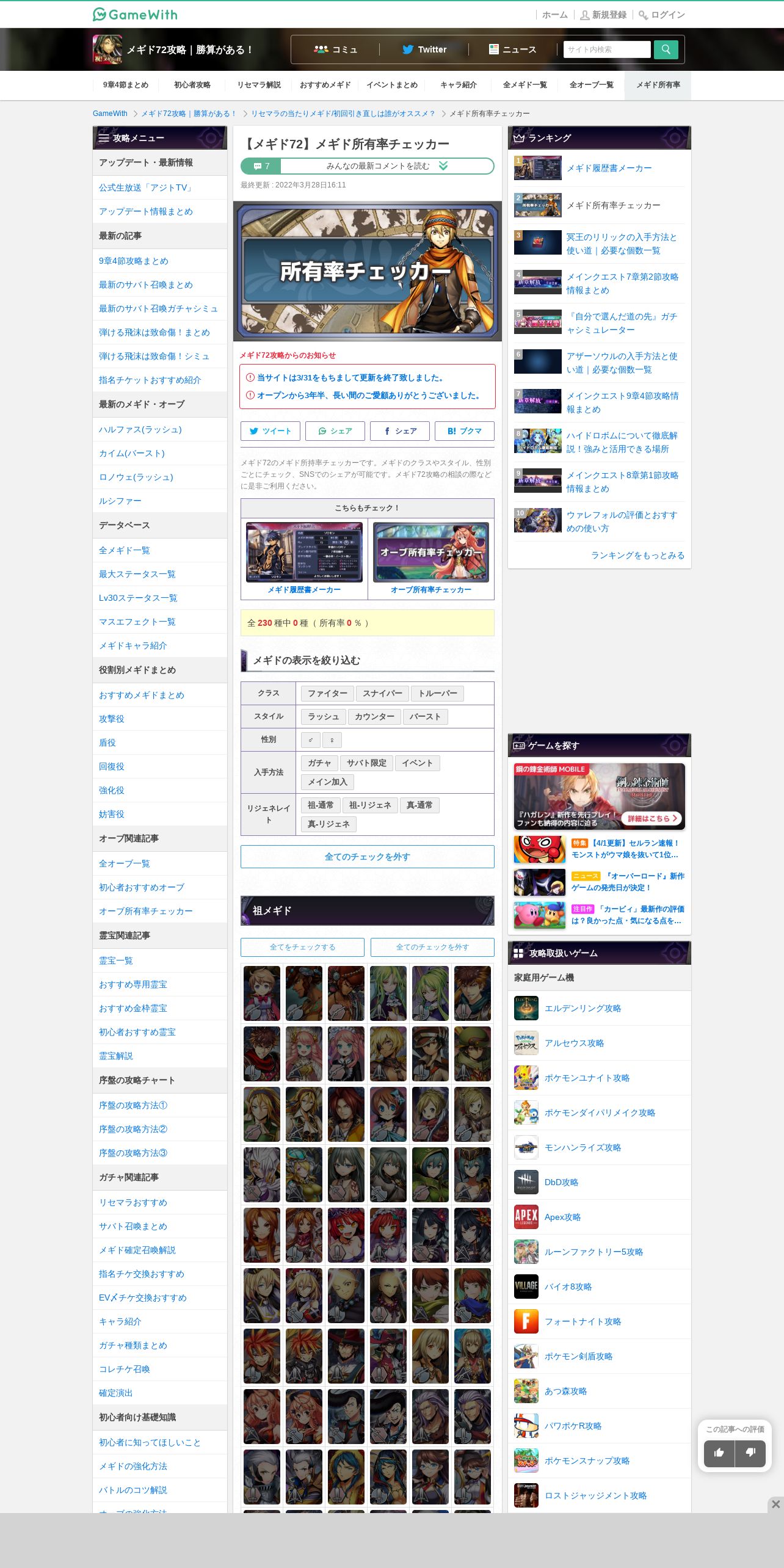Open the DbD攻略 icon
Image resolution: width=784 pixels, height=1568 pixels.
(x=526, y=1182)
